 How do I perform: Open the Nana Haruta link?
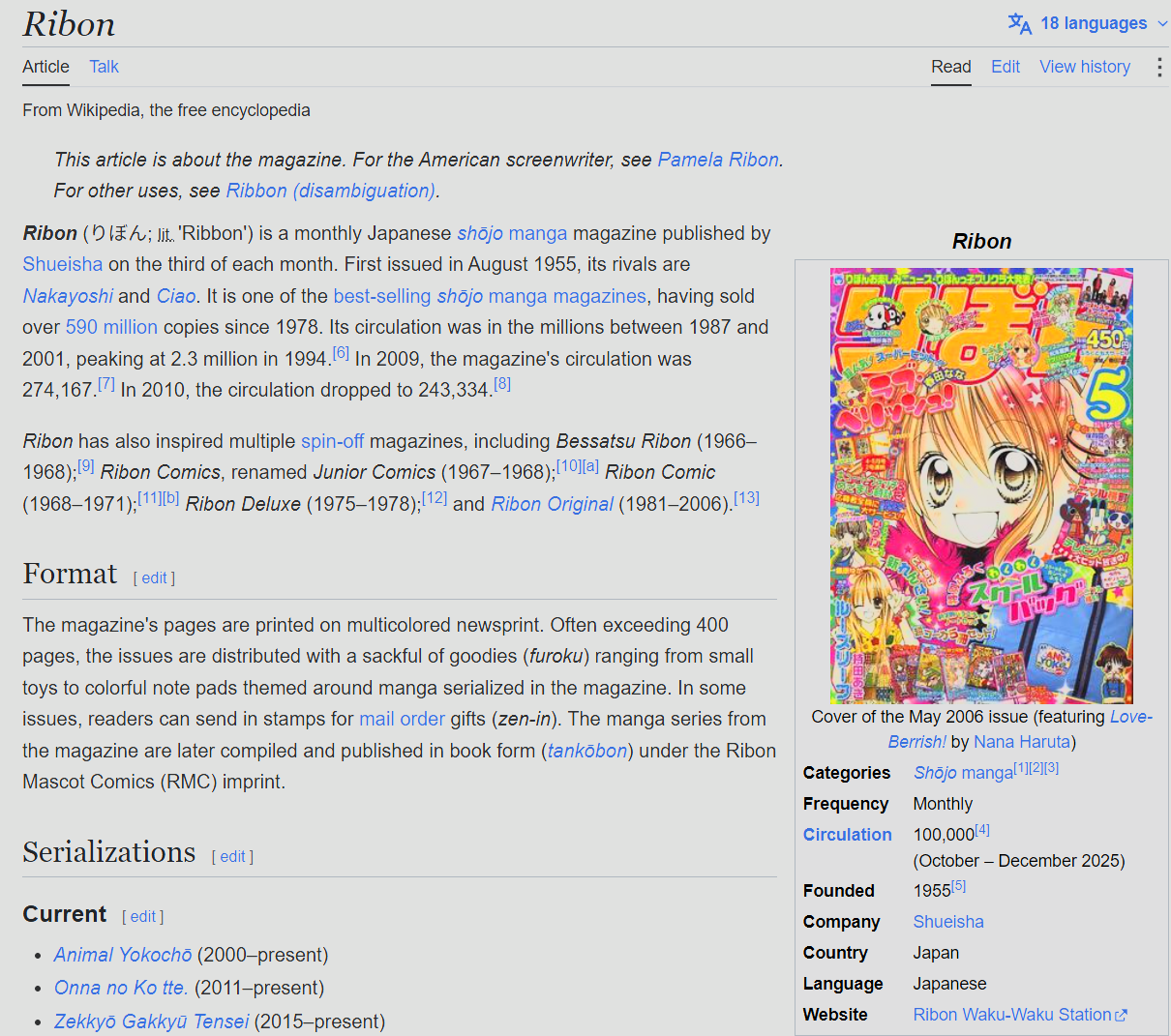pyautogui.click(x=1022, y=742)
